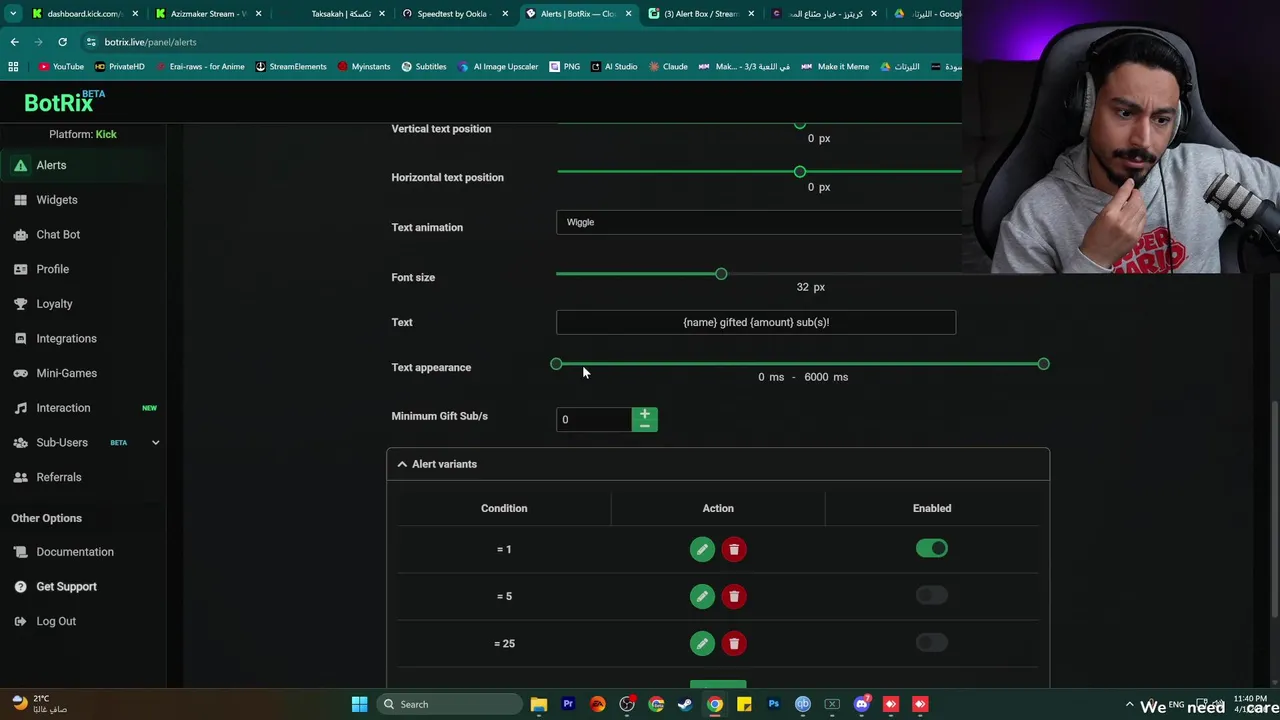The image size is (1280, 720).
Task: Increase Minimum Gift Sub/s with plus
Action: (645, 413)
